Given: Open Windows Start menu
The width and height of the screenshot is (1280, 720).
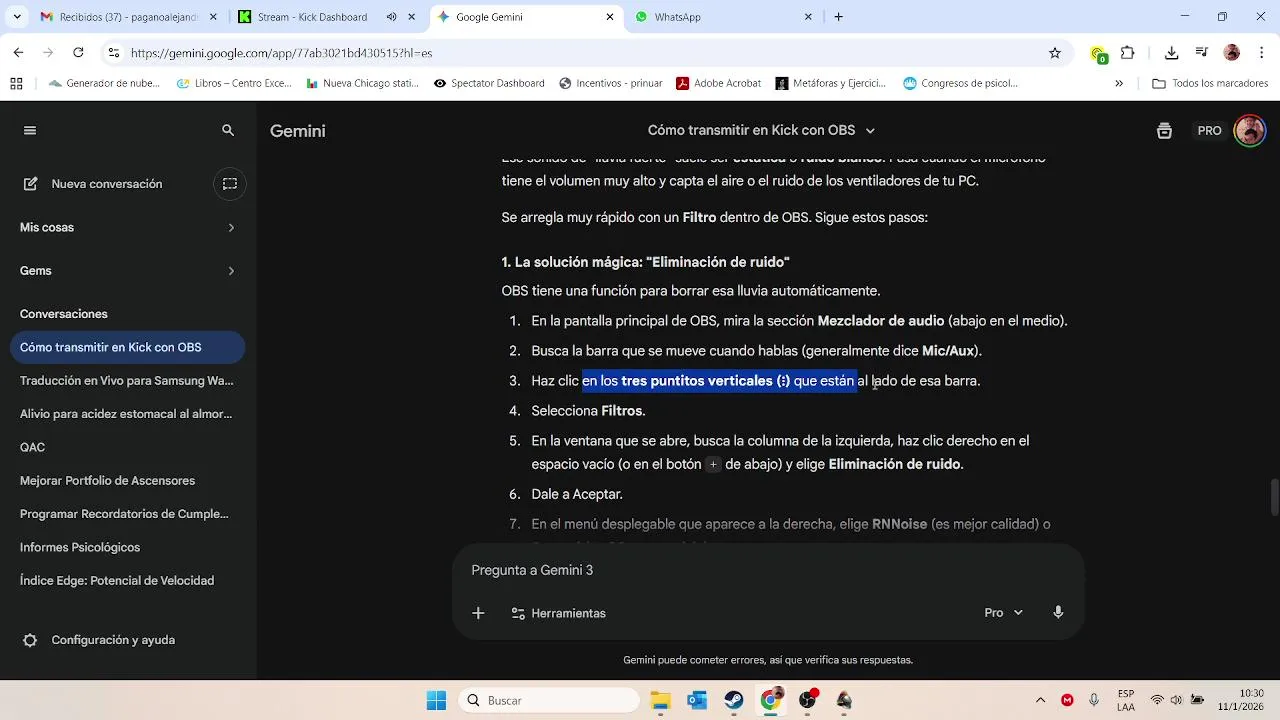Looking at the screenshot, I should (437, 701).
